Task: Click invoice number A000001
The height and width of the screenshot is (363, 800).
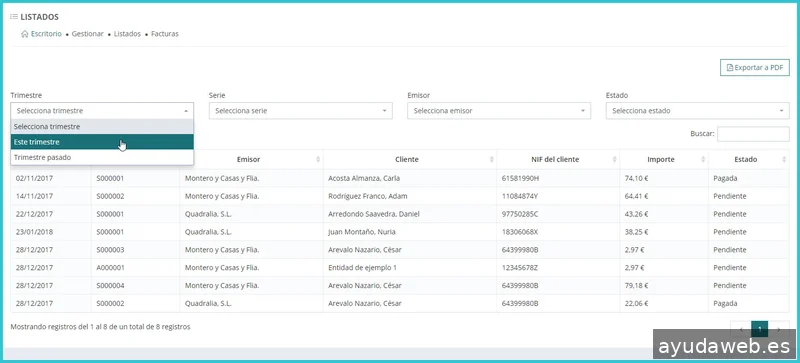Action: click(x=110, y=268)
